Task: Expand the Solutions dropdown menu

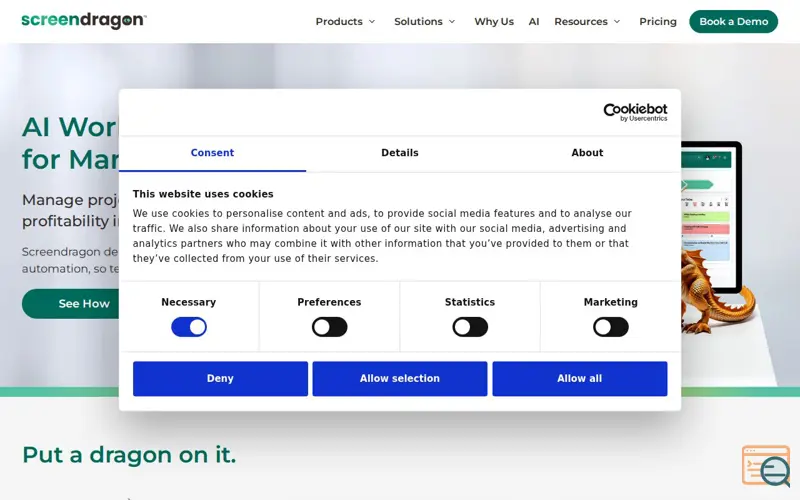Action: [x=424, y=21]
